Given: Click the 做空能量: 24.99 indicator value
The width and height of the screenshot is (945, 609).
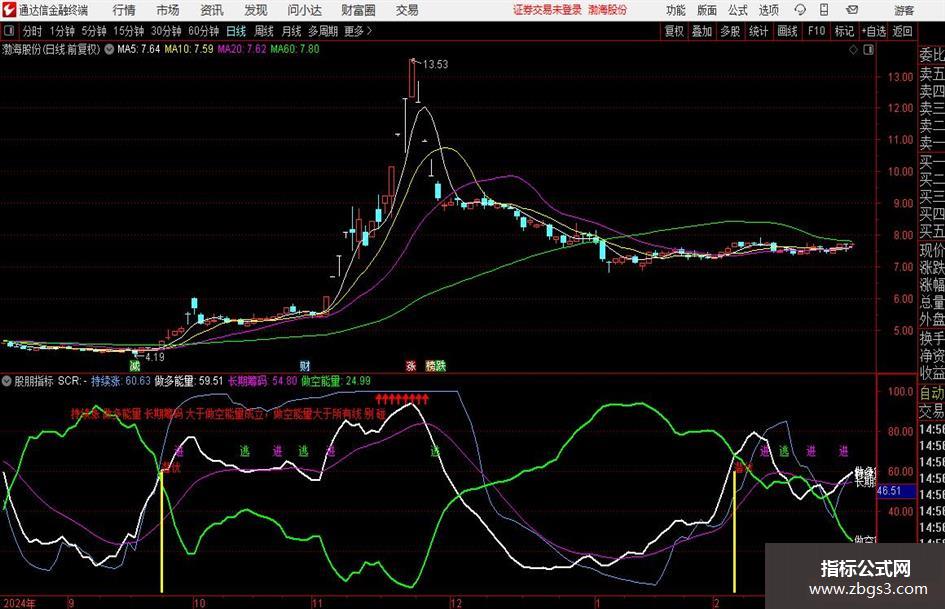Looking at the screenshot, I should click(336, 381).
